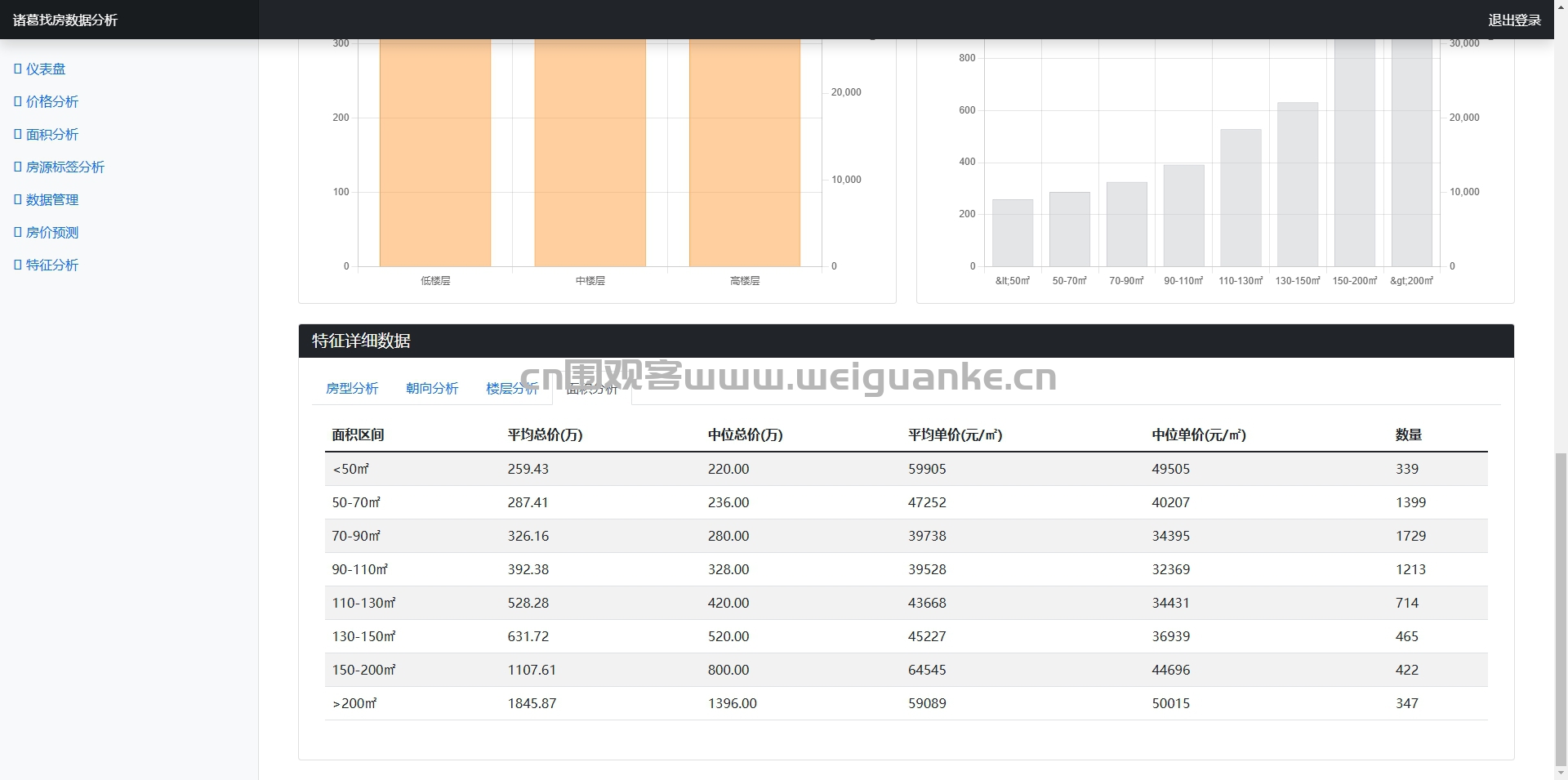
Task: Click median unit price 50015
Action: [1171, 703]
